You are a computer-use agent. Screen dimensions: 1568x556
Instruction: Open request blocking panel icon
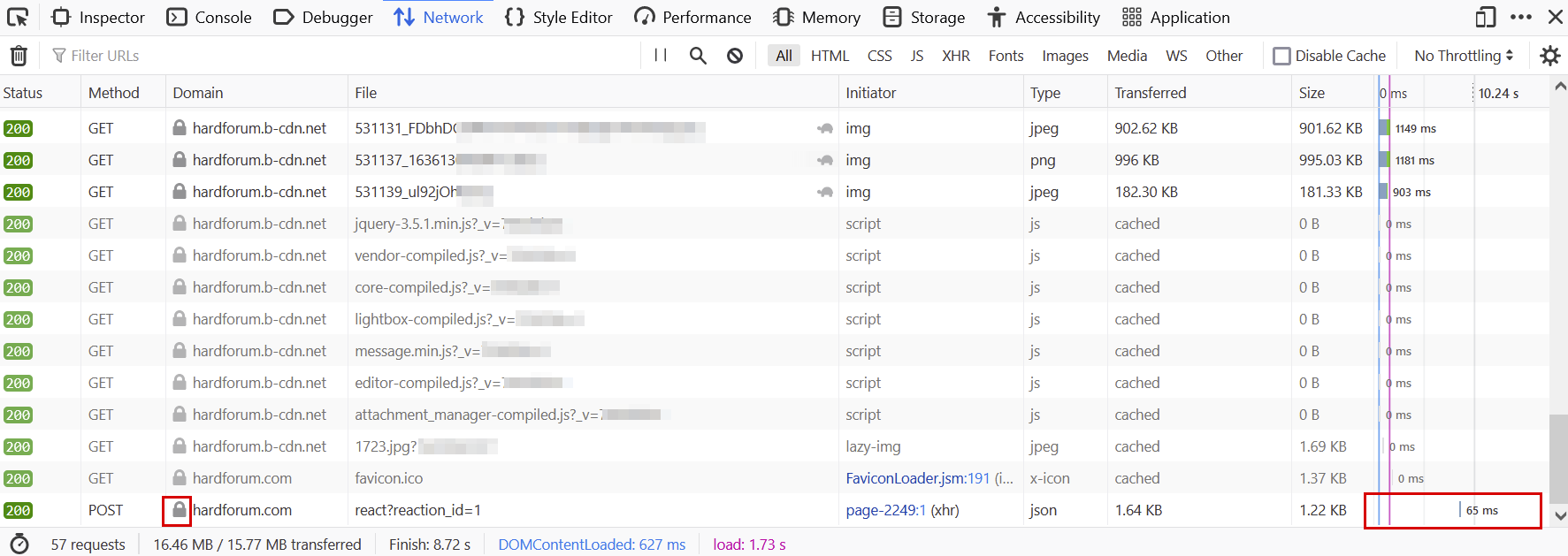735,56
